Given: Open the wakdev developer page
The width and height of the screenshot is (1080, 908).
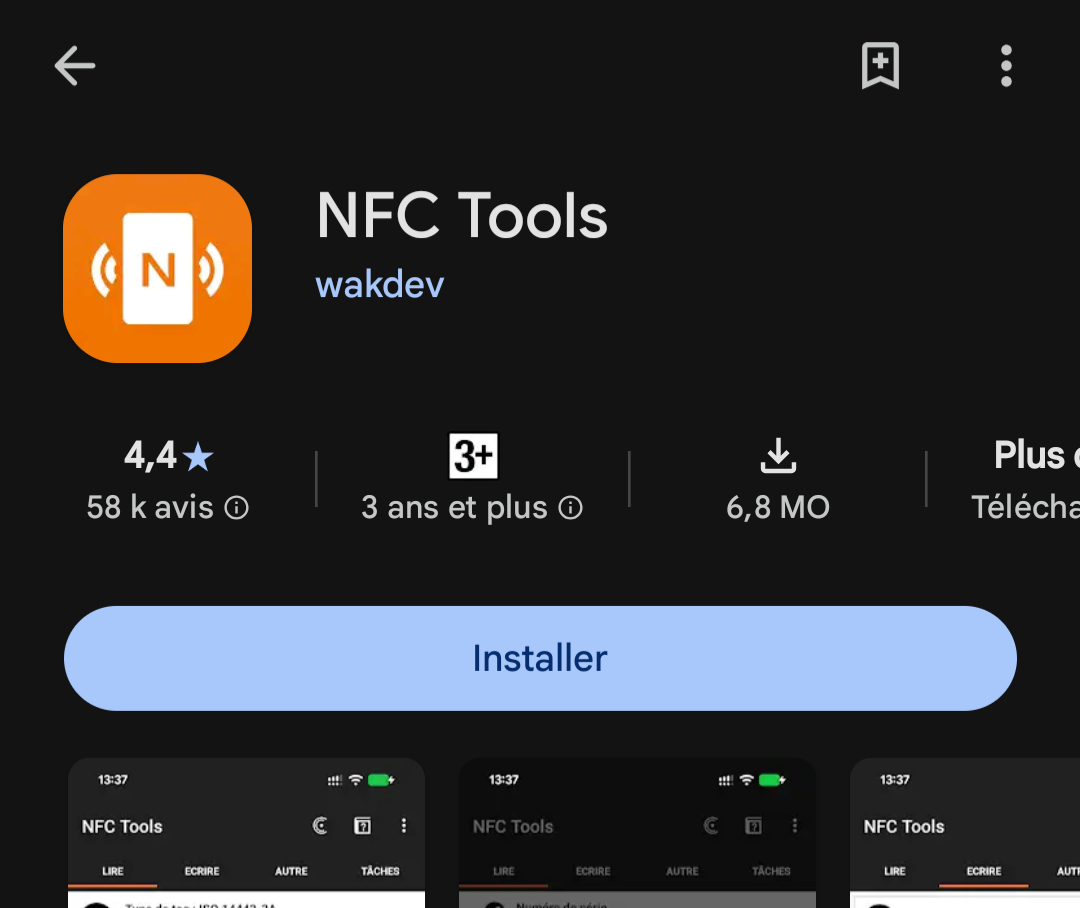Looking at the screenshot, I should (x=380, y=285).
